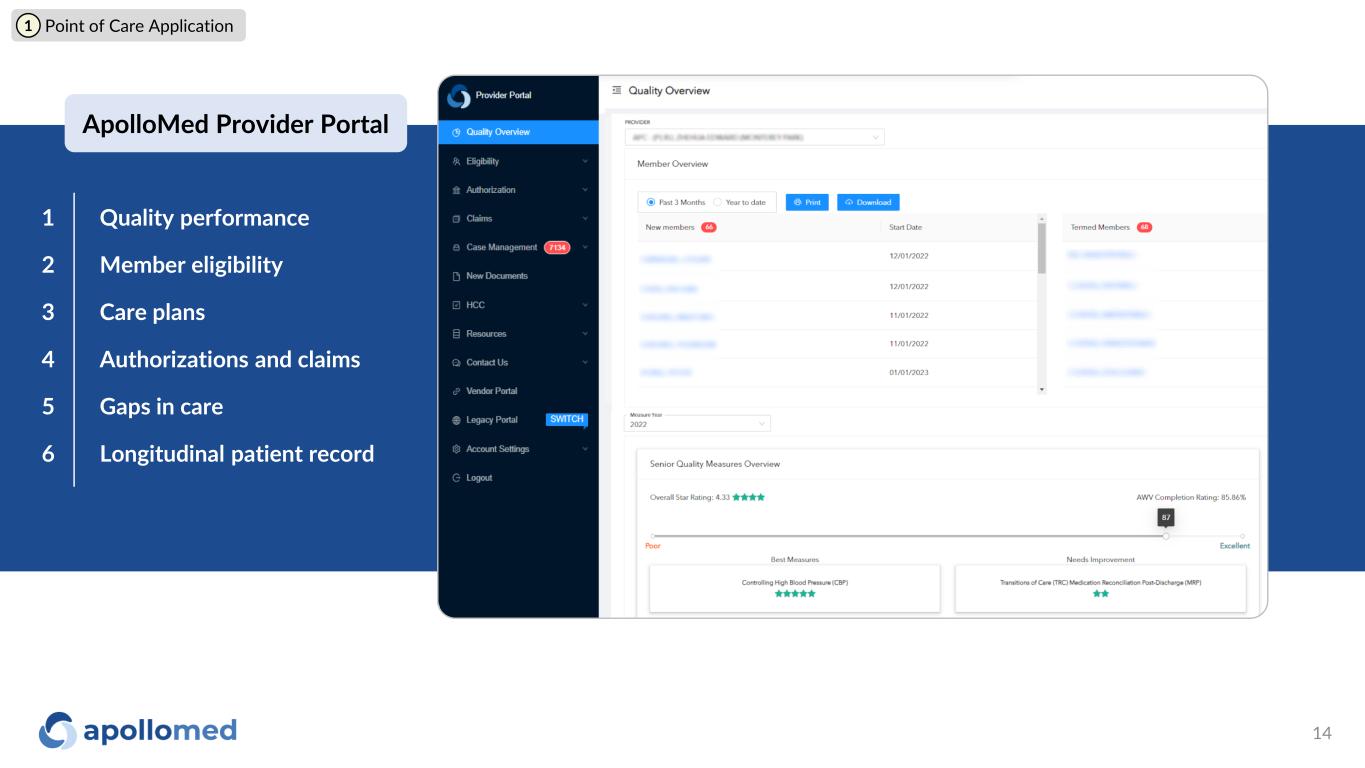Click the Claims clipboard icon

point(456,219)
